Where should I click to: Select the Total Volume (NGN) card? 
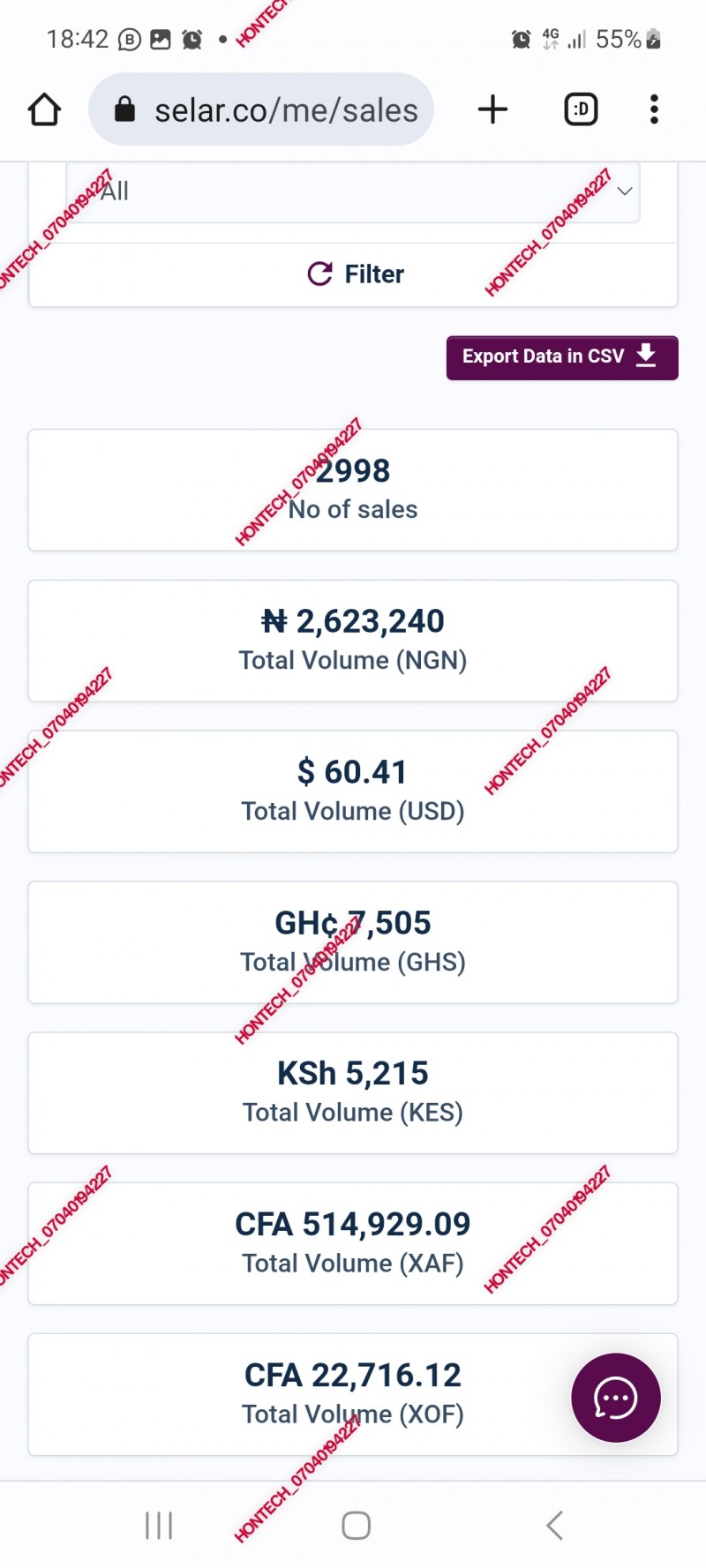[353, 641]
